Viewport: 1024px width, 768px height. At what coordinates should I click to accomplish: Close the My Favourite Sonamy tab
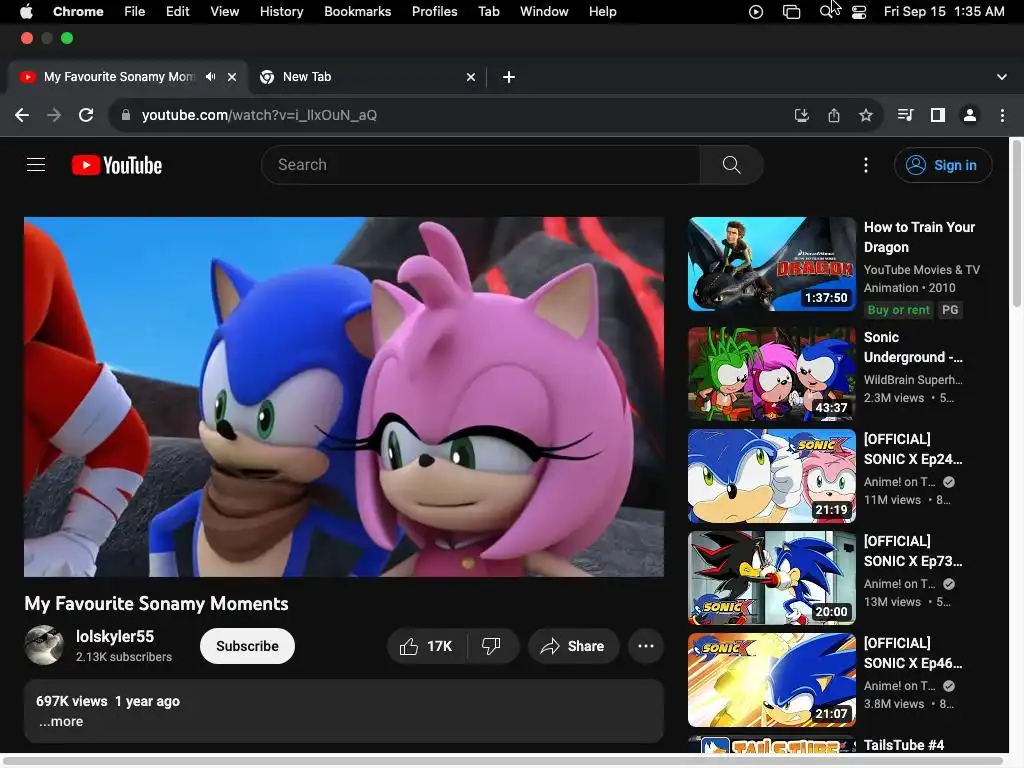[x=232, y=76]
